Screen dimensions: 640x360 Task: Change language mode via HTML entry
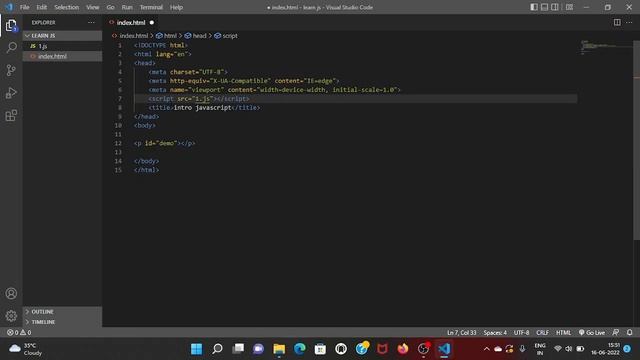563,333
